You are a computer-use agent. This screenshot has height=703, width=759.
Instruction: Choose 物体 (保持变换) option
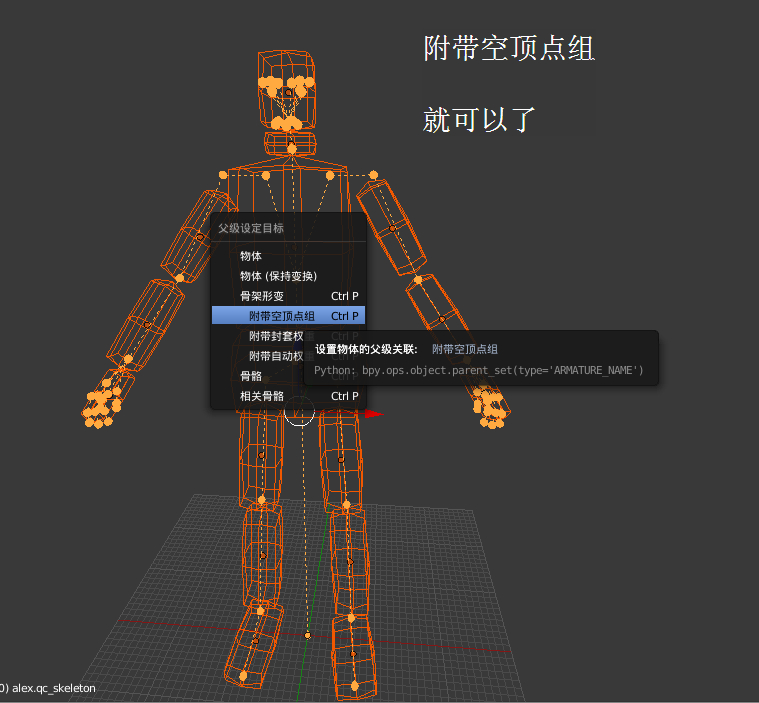coord(288,276)
